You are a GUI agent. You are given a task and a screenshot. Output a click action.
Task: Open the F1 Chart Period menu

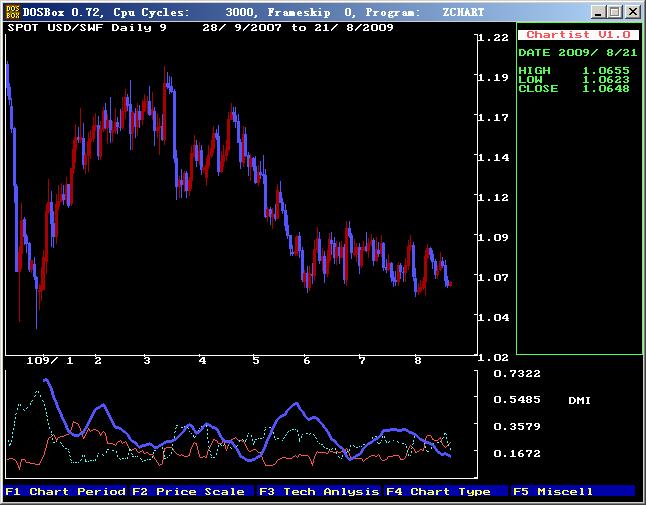tap(65, 491)
